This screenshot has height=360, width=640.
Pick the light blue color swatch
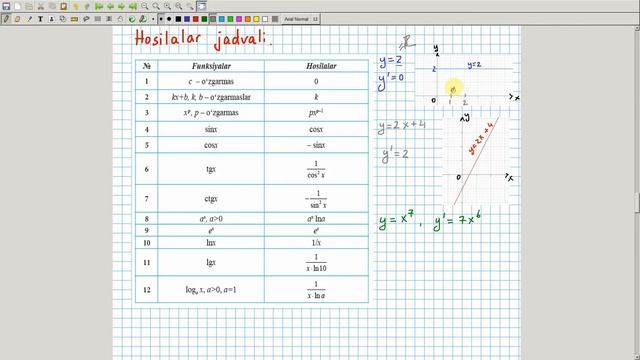(x=222, y=19)
